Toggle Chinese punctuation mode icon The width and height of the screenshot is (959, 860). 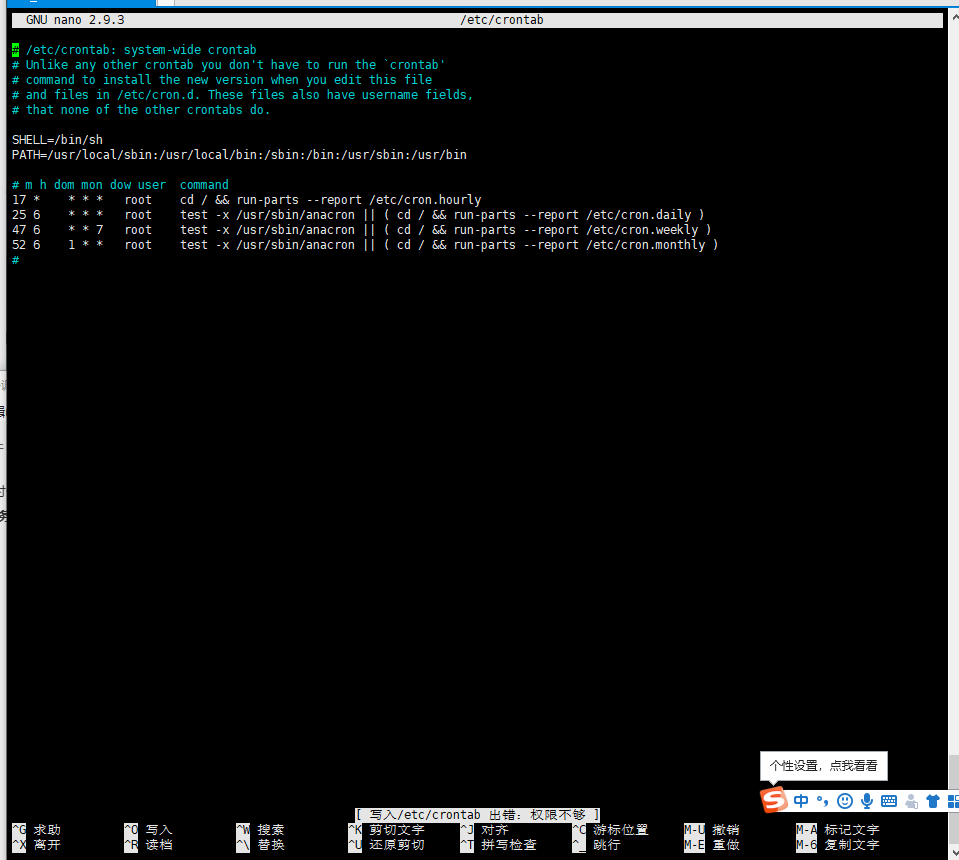click(823, 801)
